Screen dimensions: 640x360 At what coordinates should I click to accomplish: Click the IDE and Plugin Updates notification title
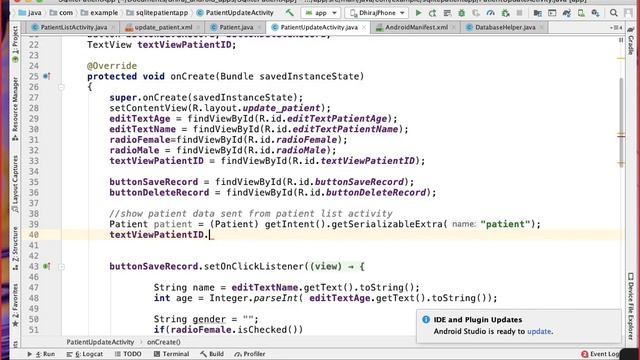coord(478,320)
